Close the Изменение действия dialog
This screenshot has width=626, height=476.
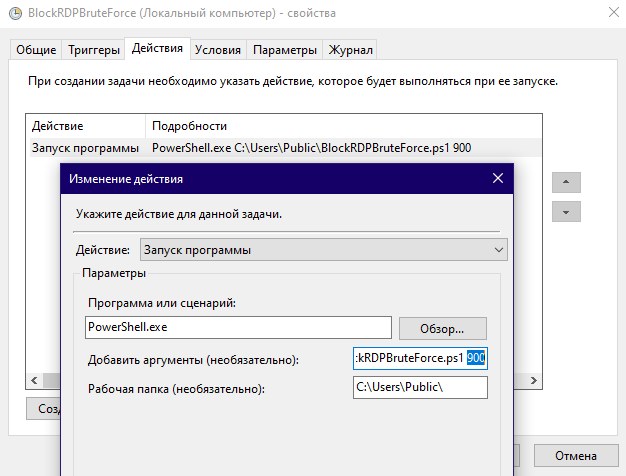tap(498, 178)
